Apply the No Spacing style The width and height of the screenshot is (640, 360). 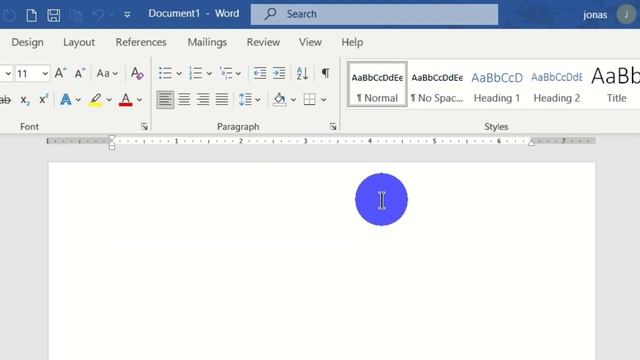coord(437,84)
